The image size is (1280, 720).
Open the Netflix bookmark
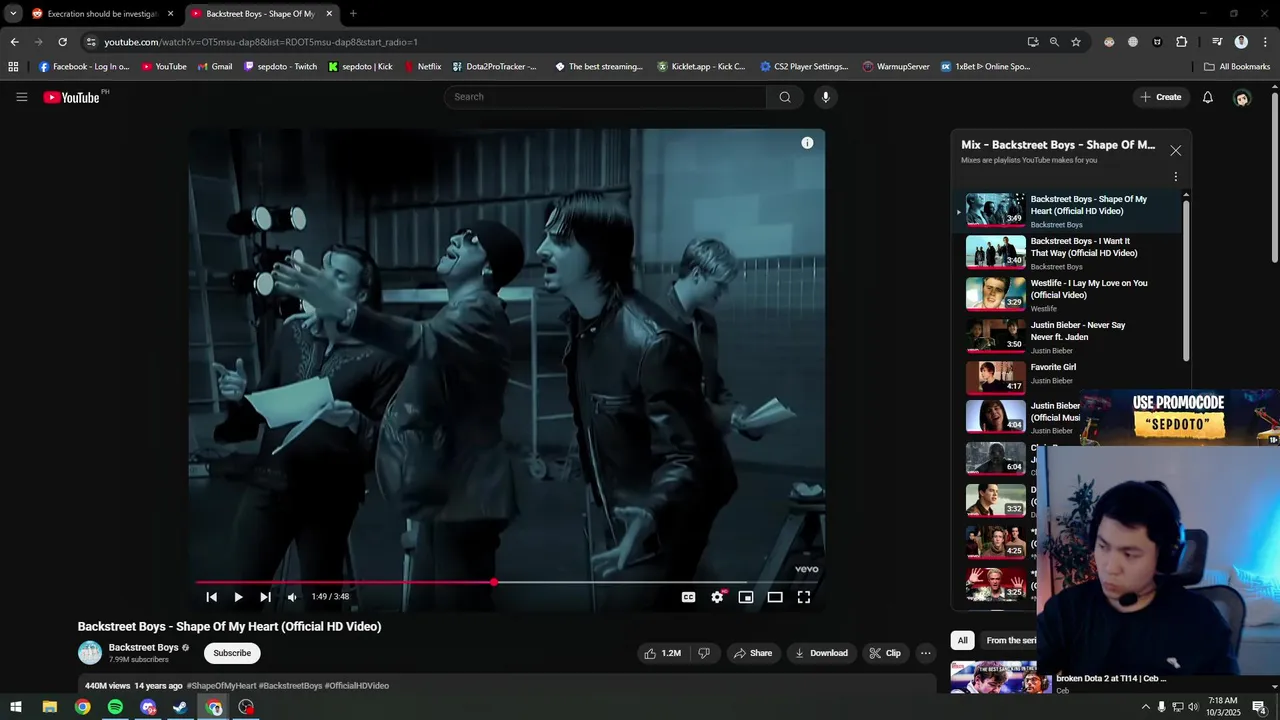(x=422, y=67)
